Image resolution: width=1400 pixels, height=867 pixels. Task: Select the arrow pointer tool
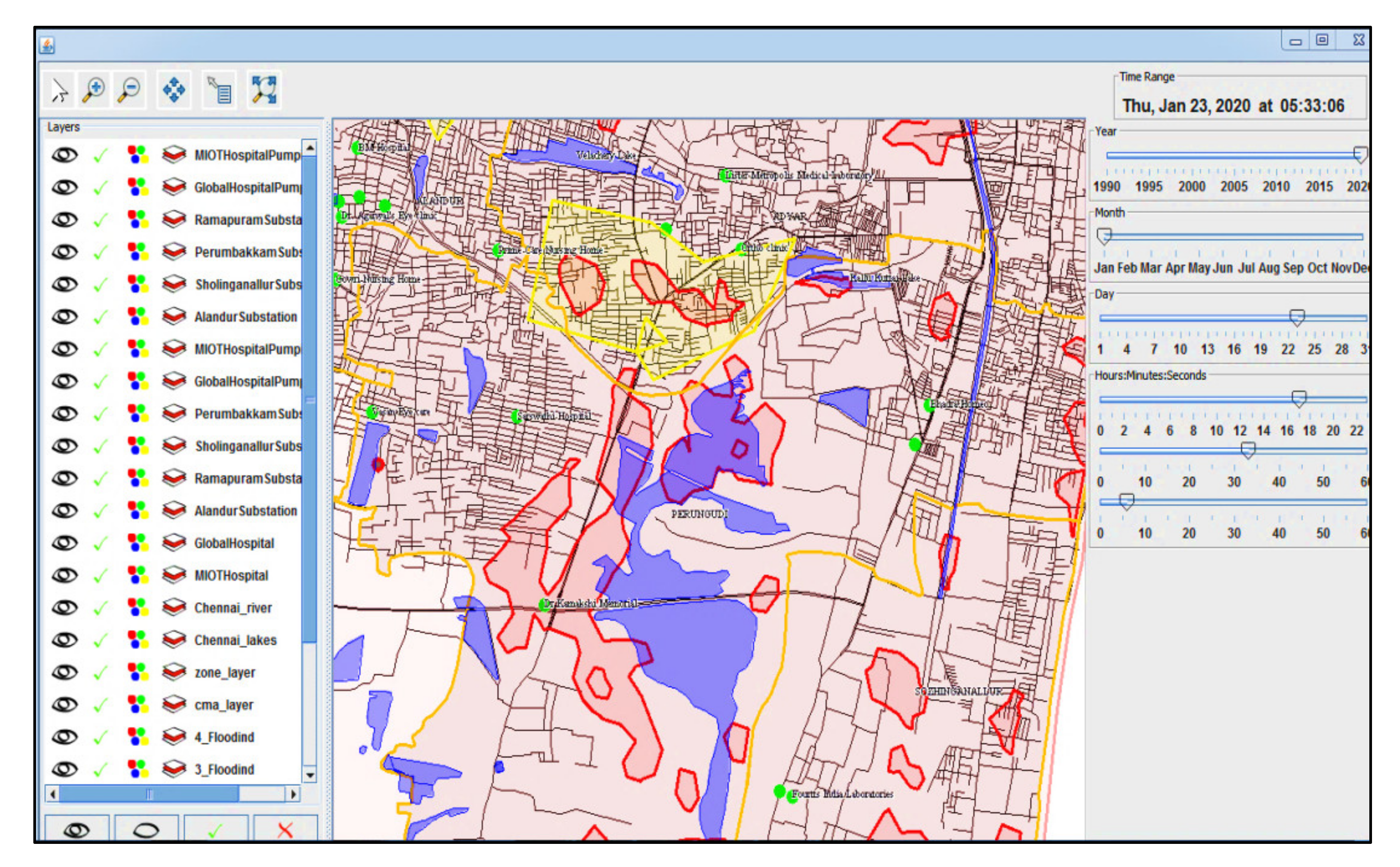pyautogui.click(x=60, y=91)
